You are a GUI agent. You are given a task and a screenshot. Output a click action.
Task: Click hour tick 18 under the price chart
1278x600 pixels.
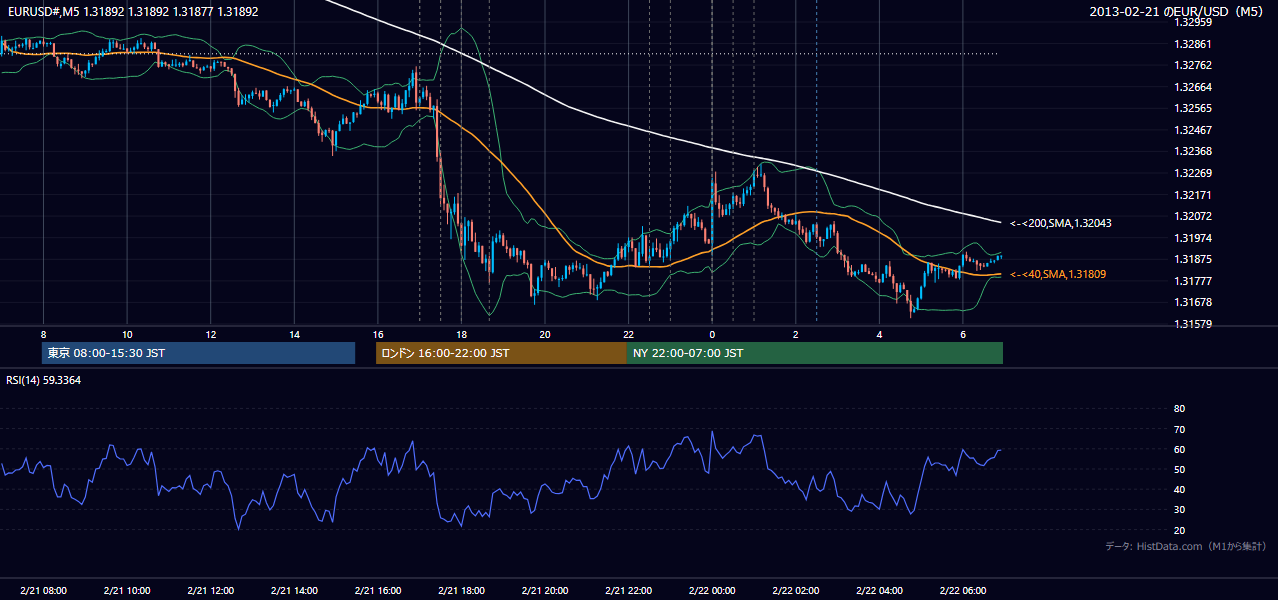pyautogui.click(x=461, y=335)
